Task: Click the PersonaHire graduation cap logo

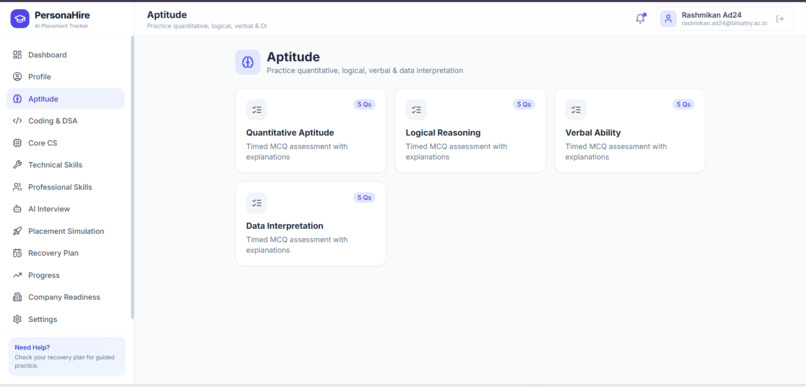Action: [20, 19]
